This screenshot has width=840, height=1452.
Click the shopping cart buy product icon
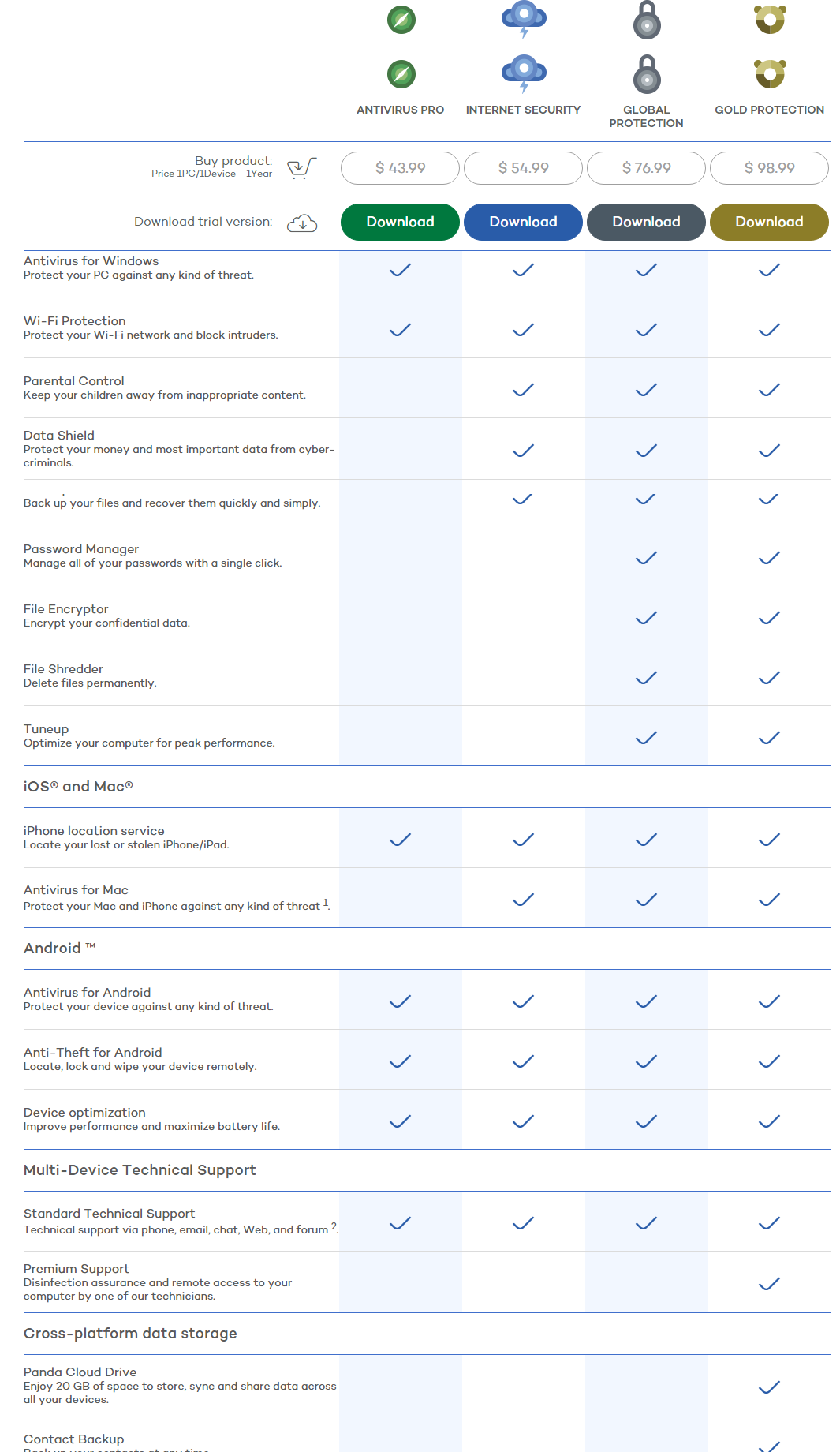point(301,168)
